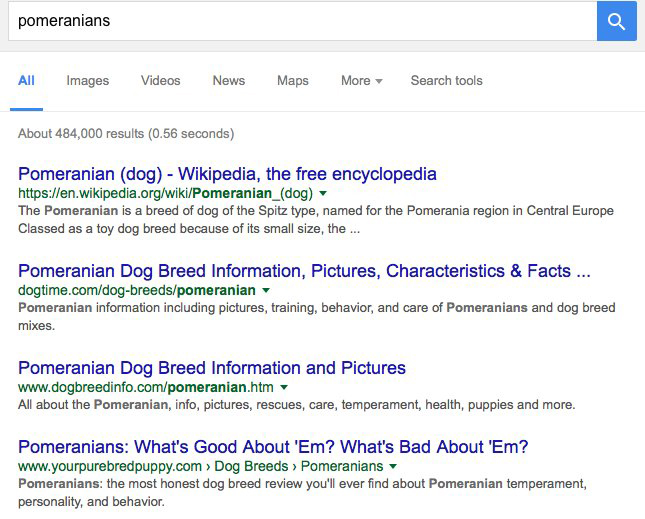Open Pomeranian (dog) Wikipedia result
The image size is (645, 519).
click(227, 174)
